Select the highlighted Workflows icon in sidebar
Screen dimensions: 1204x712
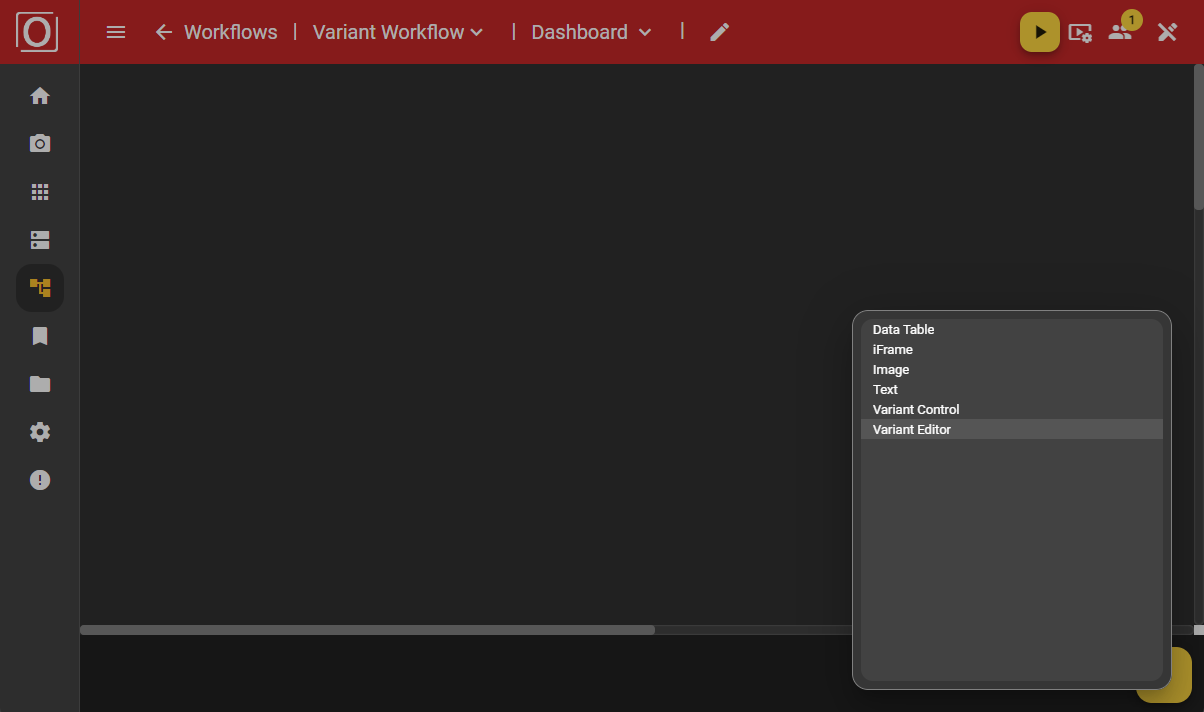coord(39,287)
